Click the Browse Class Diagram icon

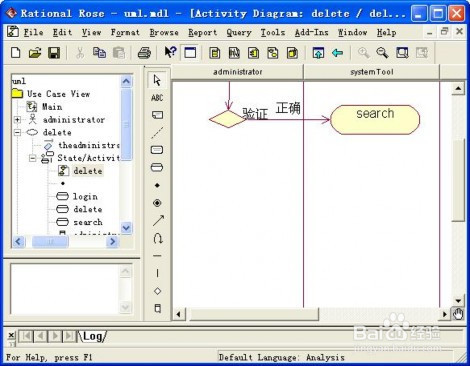pyautogui.click(x=214, y=53)
